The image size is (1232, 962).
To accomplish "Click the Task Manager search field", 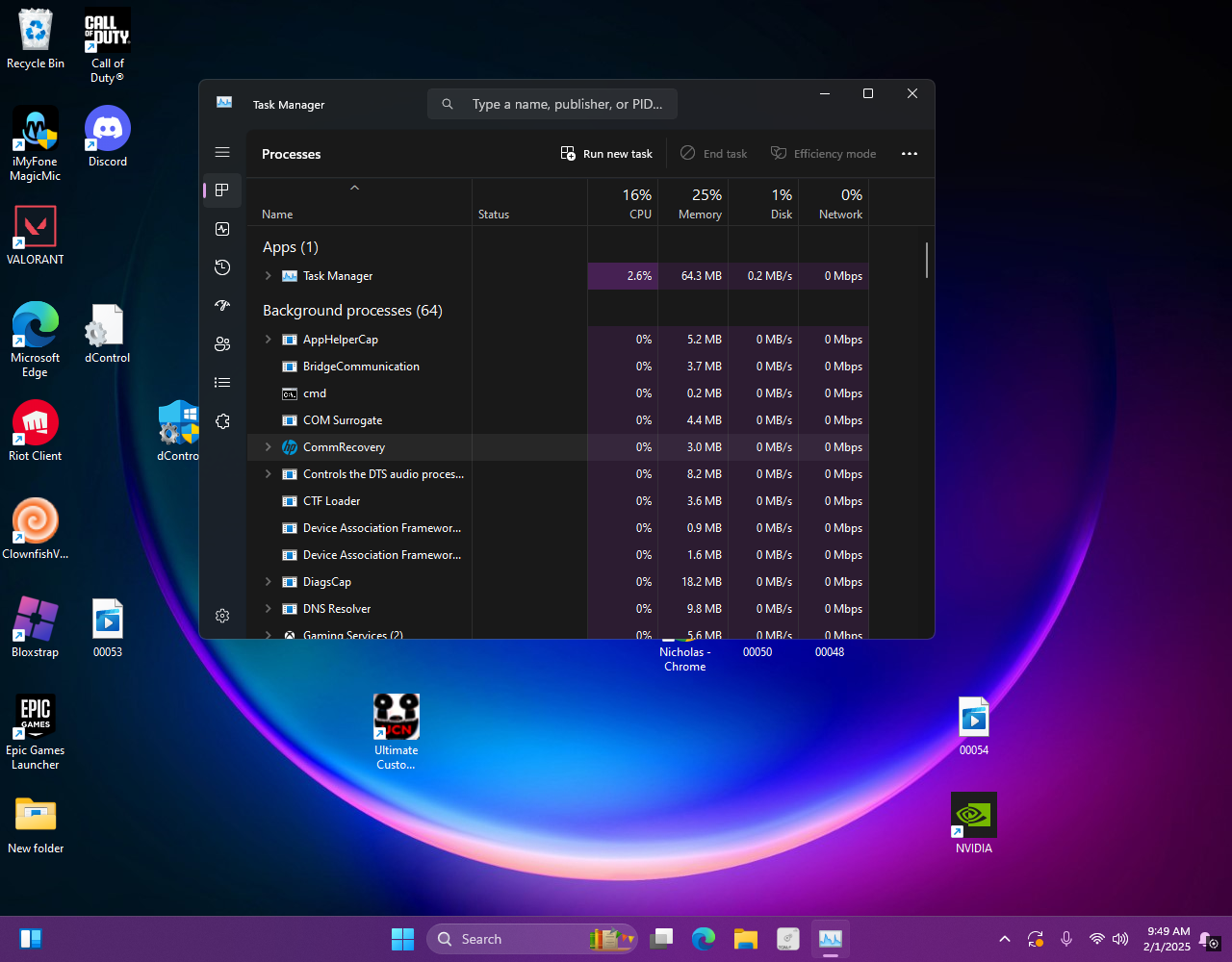I will 566,104.
